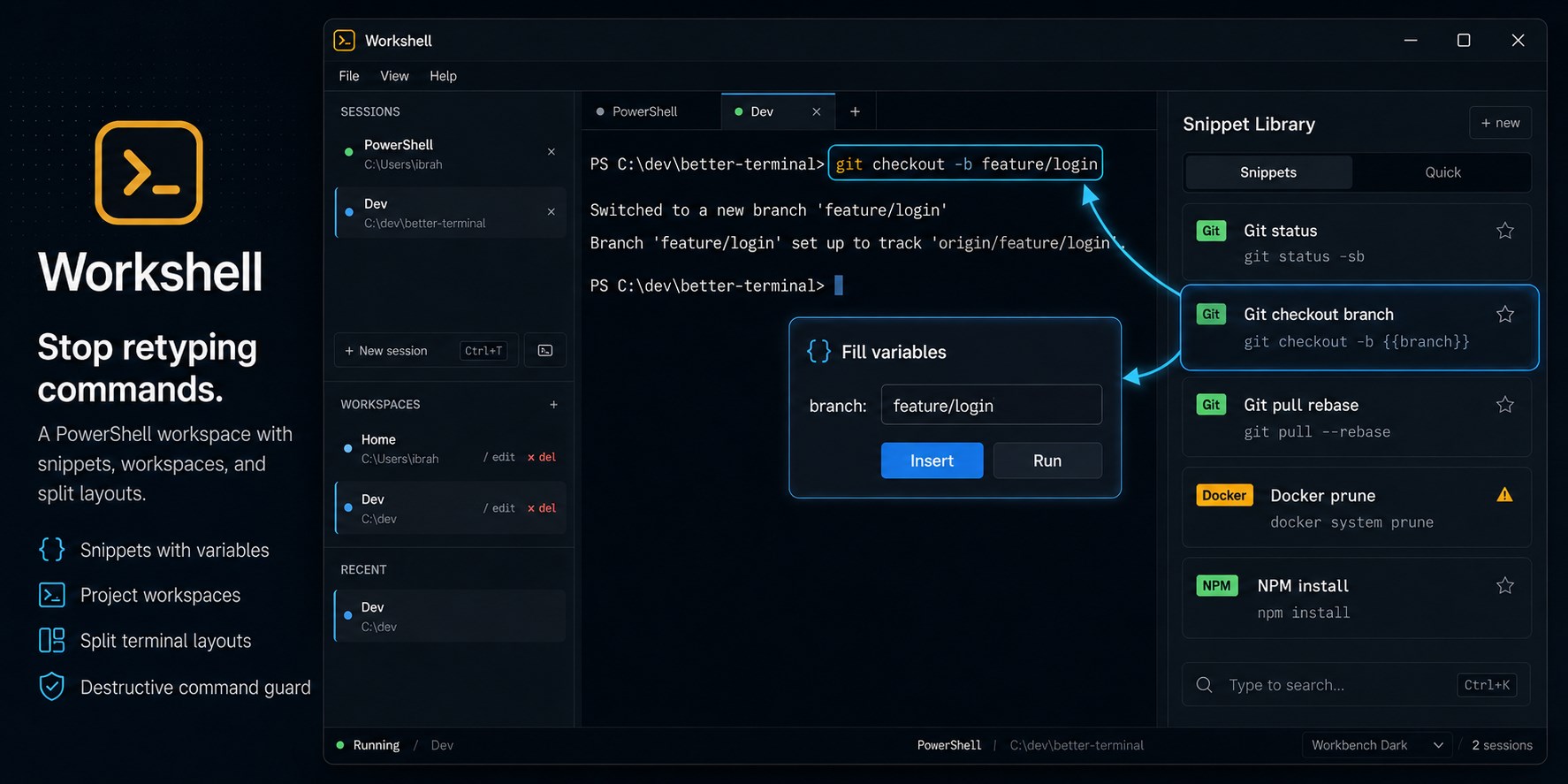
Task: Switch to the Snippets tab
Action: point(1268,172)
